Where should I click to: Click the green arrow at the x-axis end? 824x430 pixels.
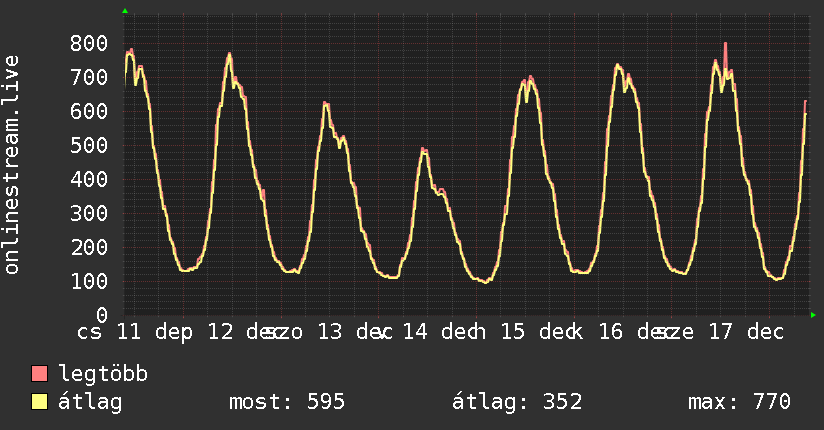[x=813, y=315]
